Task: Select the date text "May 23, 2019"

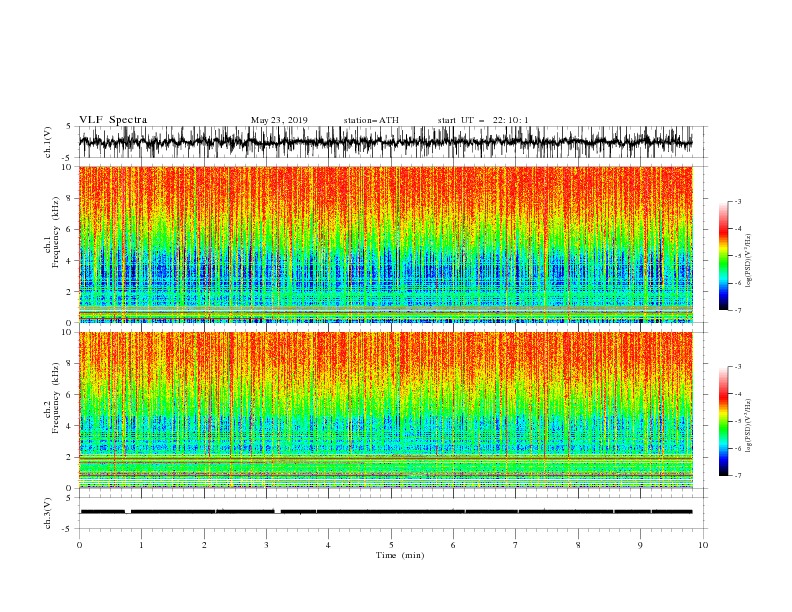Action: [279, 120]
